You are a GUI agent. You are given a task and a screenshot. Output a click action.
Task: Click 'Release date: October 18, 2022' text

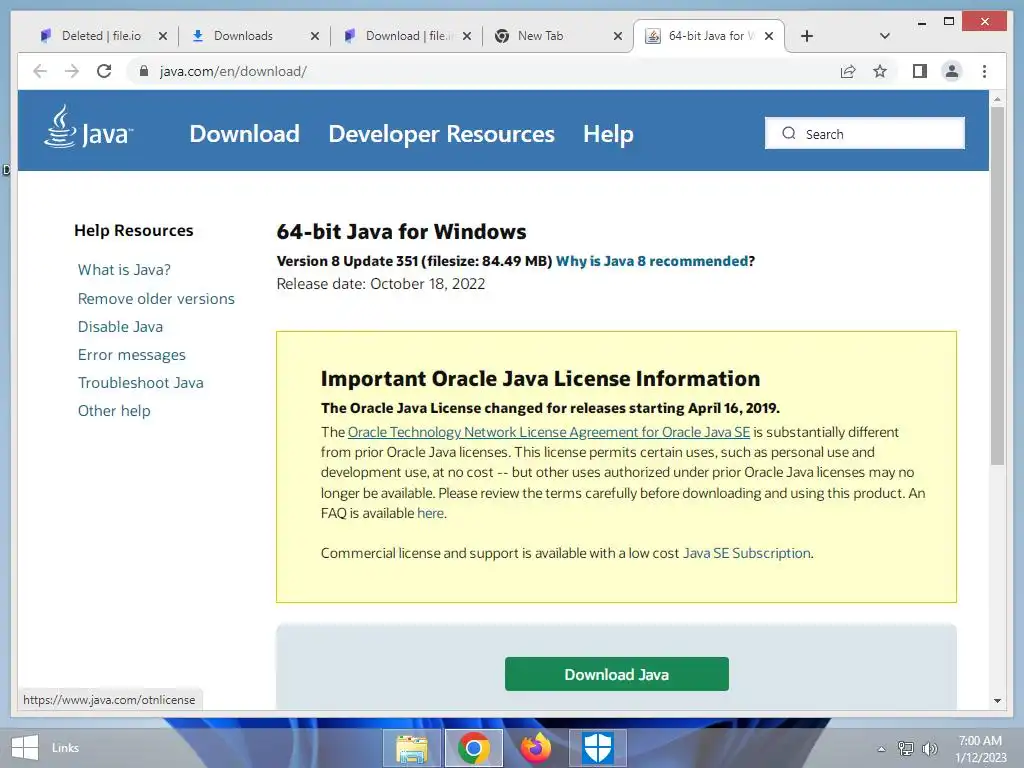click(381, 284)
